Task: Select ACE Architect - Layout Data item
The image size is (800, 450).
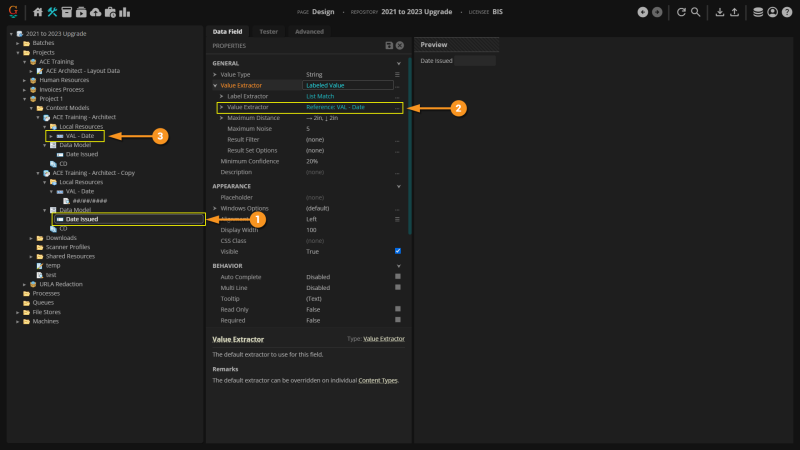Action: 83,71
